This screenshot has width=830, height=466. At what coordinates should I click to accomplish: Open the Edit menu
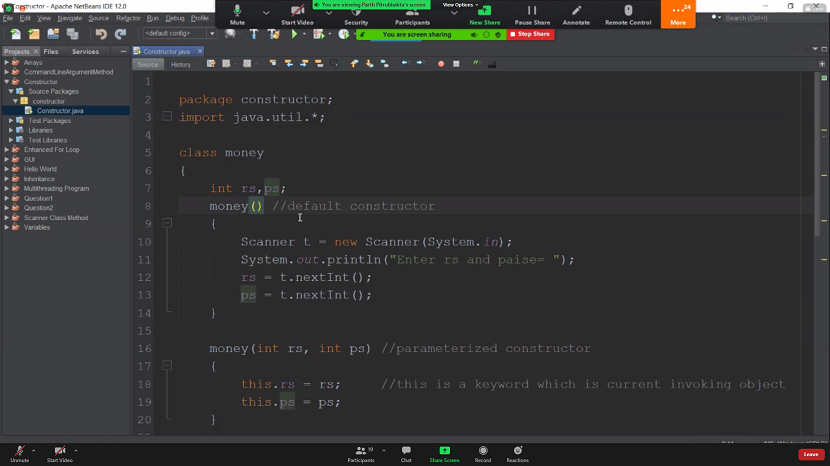(x=25, y=18)
